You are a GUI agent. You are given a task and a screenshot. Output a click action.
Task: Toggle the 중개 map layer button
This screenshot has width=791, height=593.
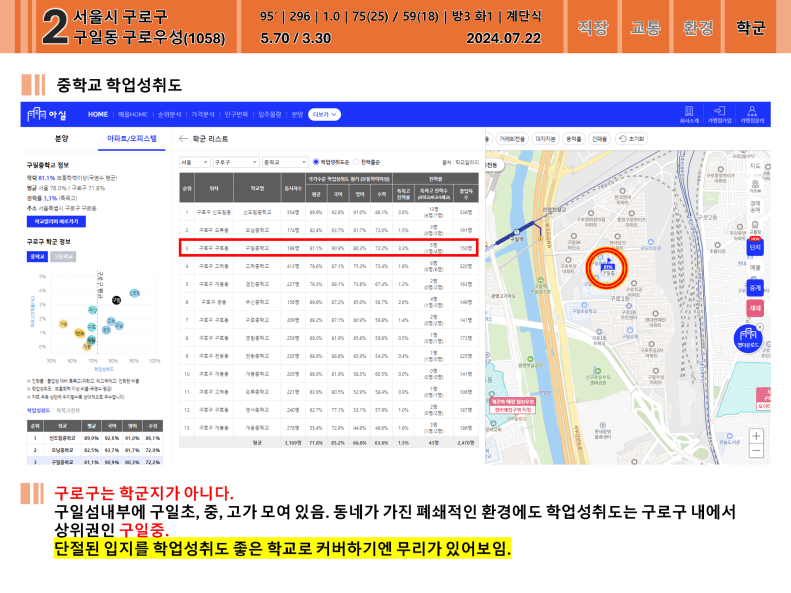[x=755, y=288]
